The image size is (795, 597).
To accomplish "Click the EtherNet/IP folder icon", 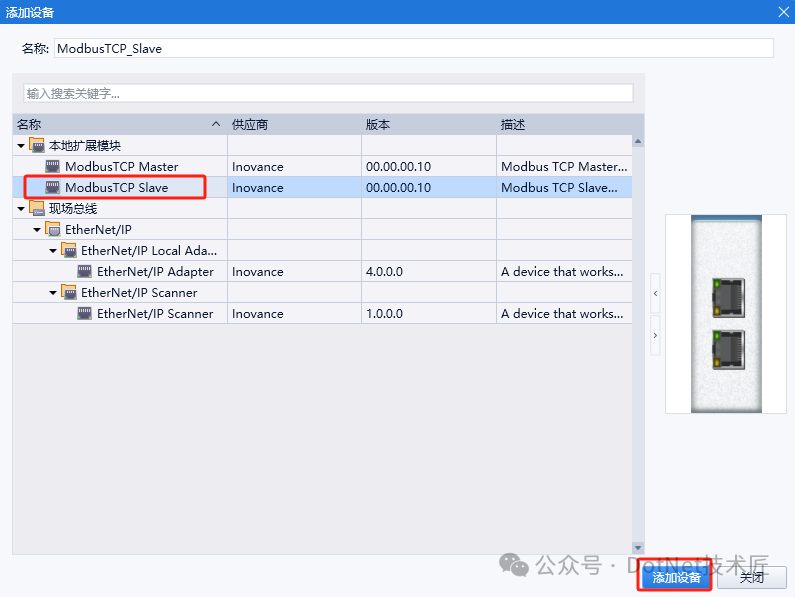I will [53, 229].
